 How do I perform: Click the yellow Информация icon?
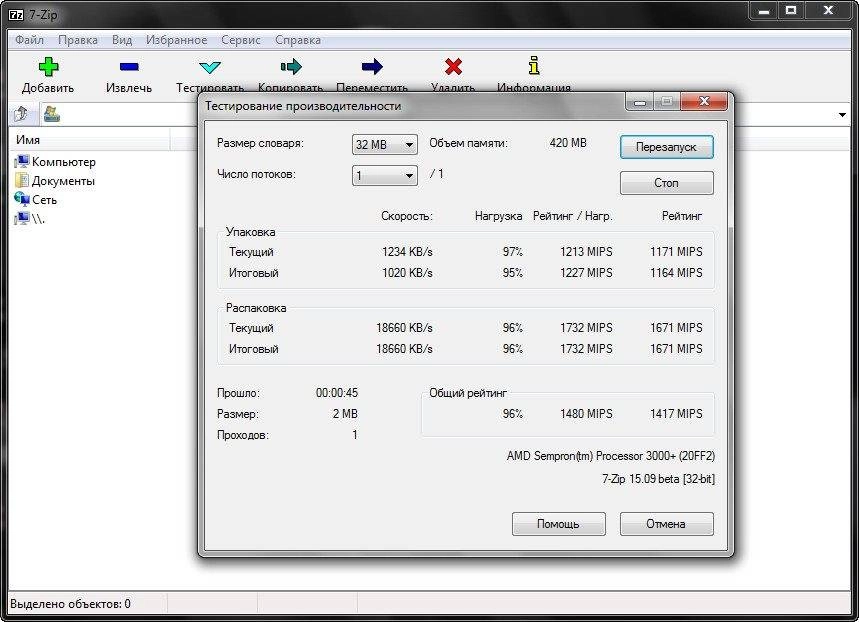pos(534,66)
